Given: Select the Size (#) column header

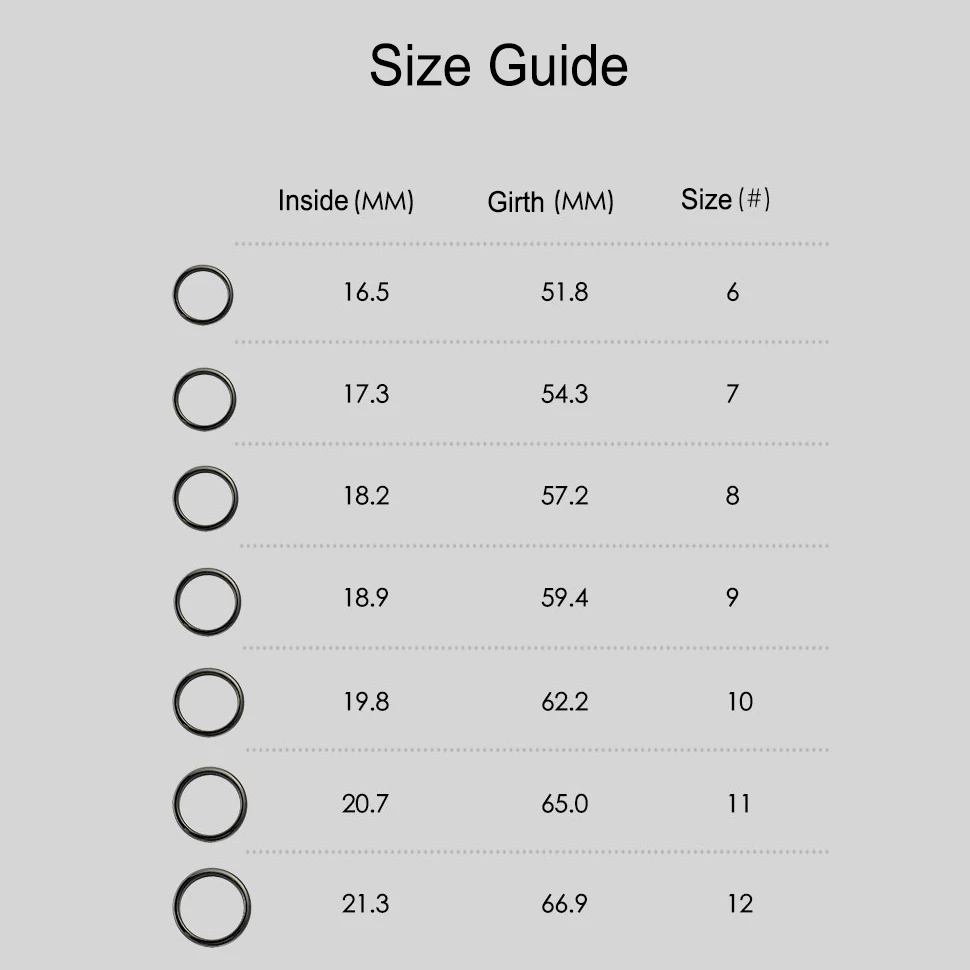Looking at the screenshot, I should coord(725,200).
